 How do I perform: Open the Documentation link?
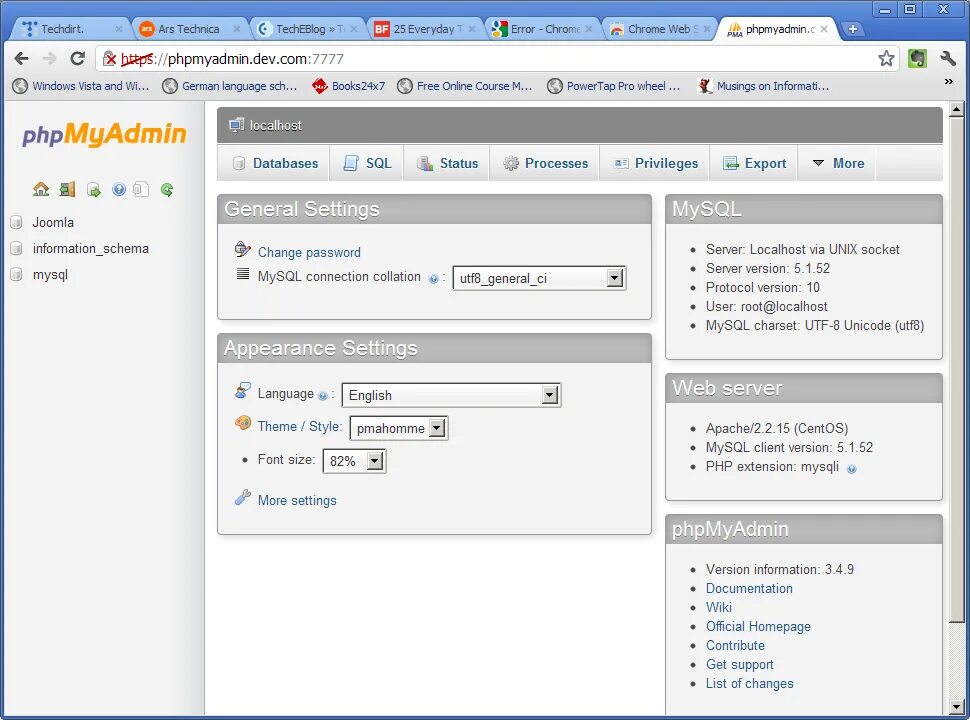[749, 588]
